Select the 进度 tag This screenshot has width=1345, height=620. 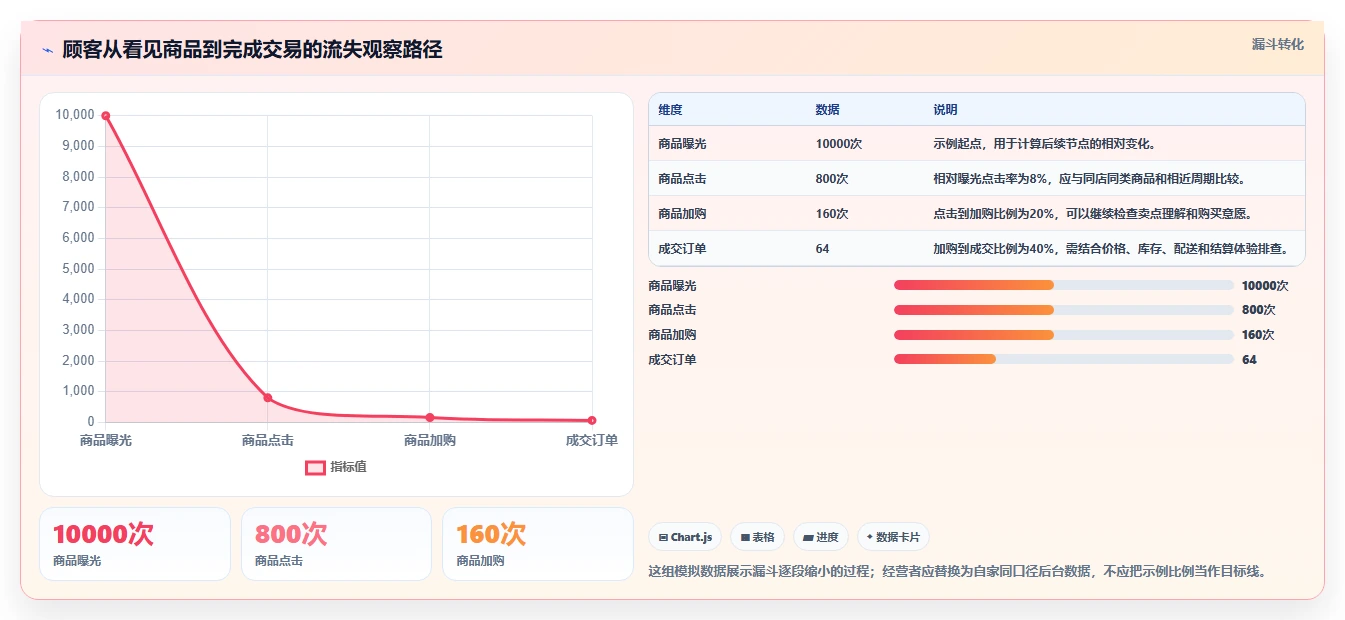pyautogui.click(x=821, y=537)
